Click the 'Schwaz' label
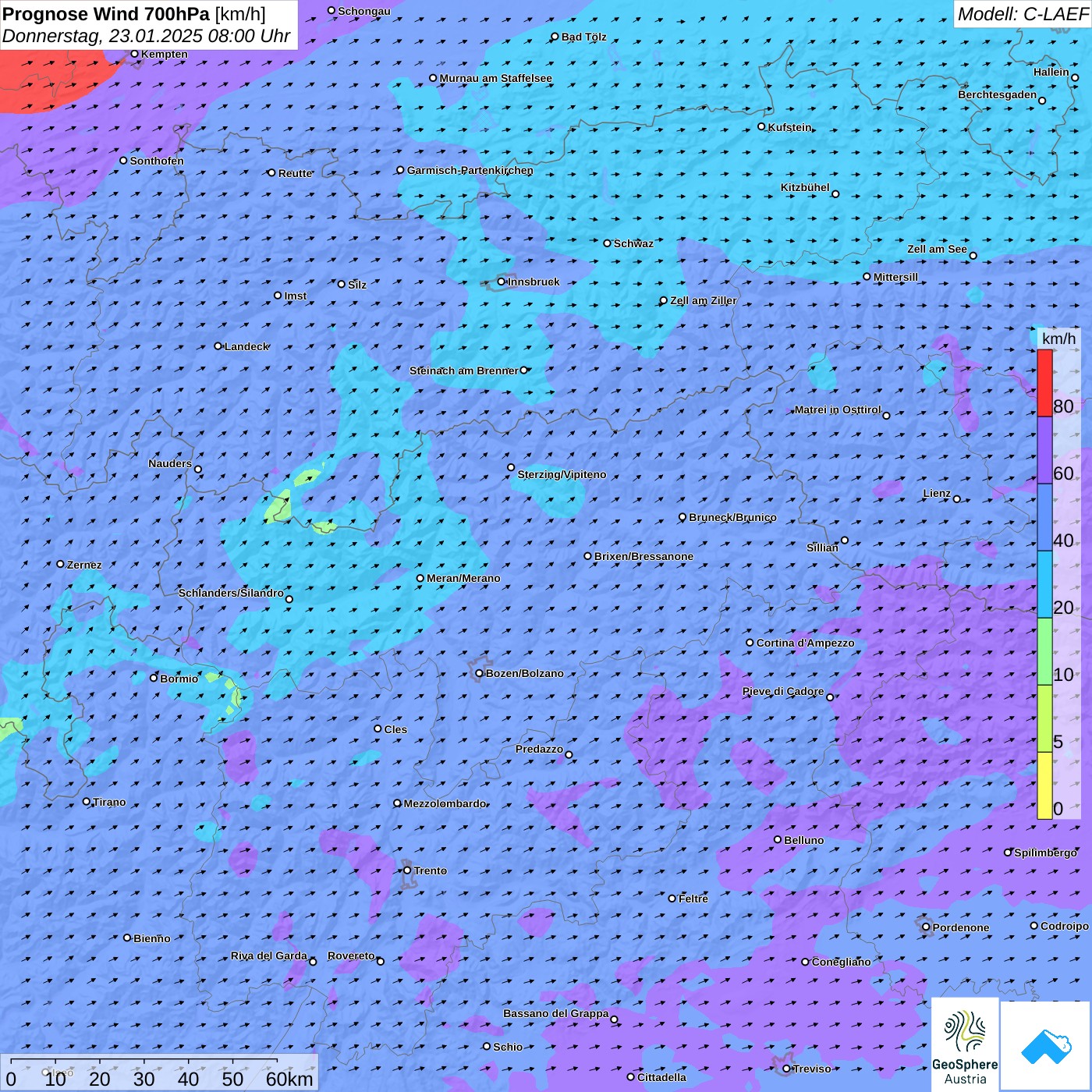Image resolution: width=1092 pixels, height=1092 pixels. [633, 243]
